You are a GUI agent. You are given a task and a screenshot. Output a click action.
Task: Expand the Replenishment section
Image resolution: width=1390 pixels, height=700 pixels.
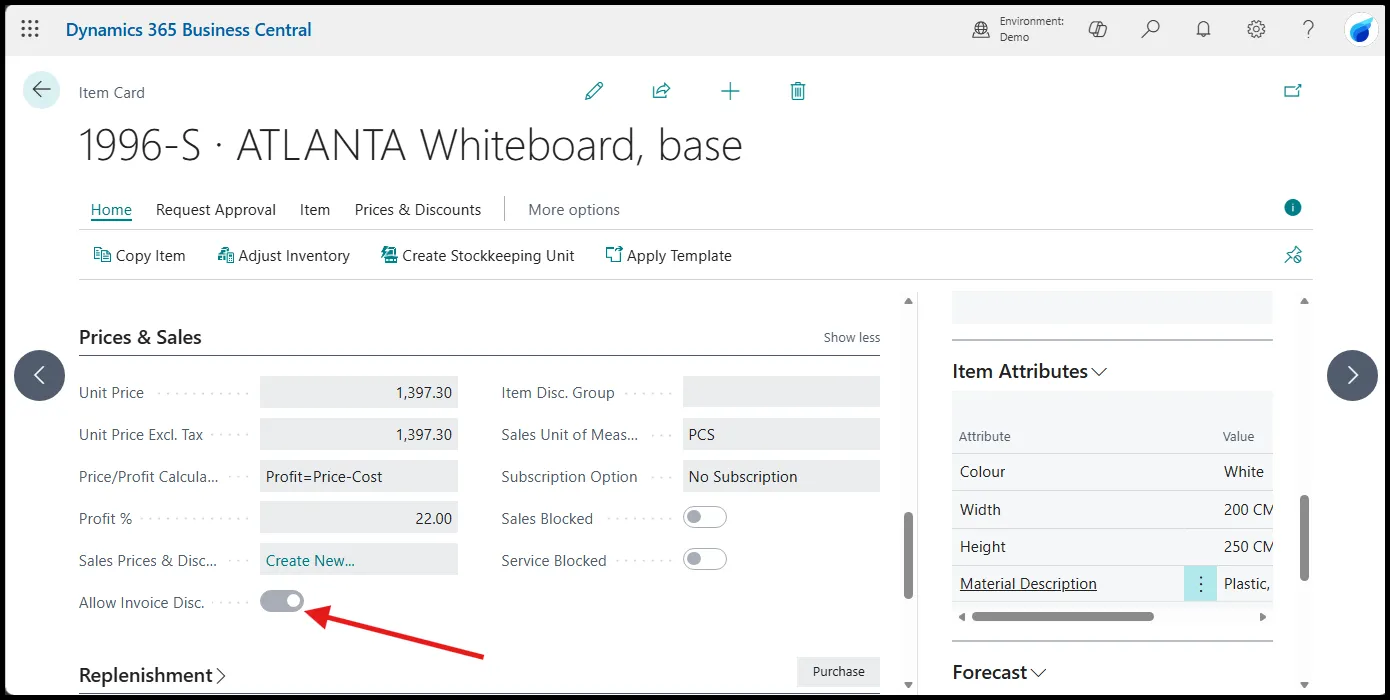152,675
